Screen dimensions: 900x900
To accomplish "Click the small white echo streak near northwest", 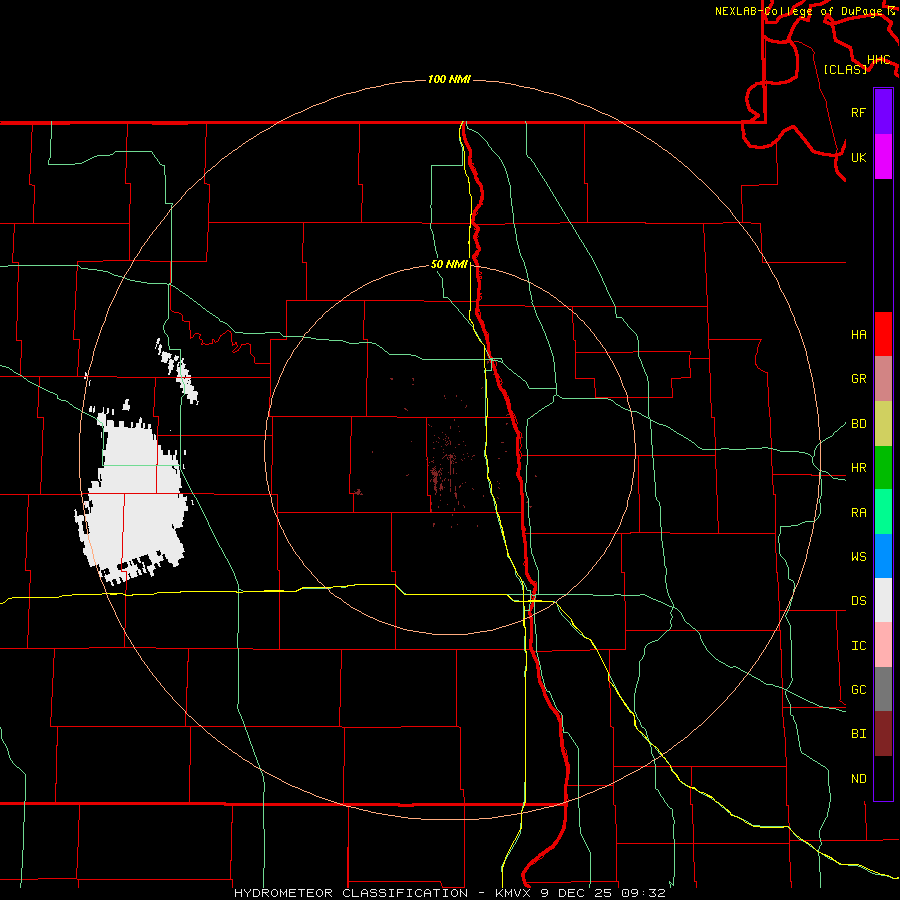I will [177, 370].
